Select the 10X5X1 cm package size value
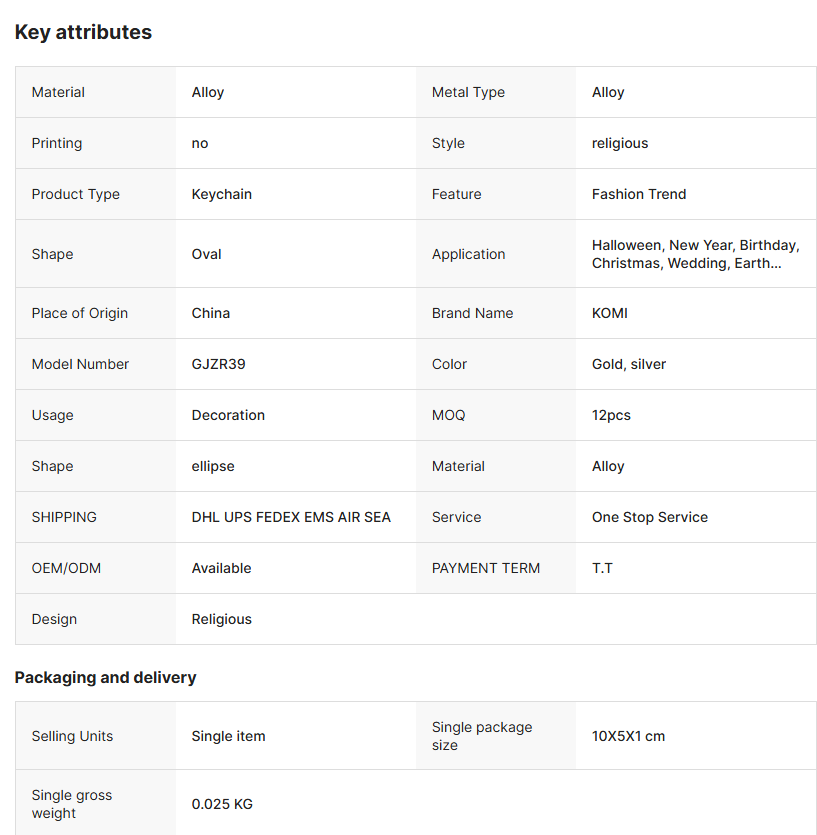This screenshot has height=835, width=817. click(628, 736)
